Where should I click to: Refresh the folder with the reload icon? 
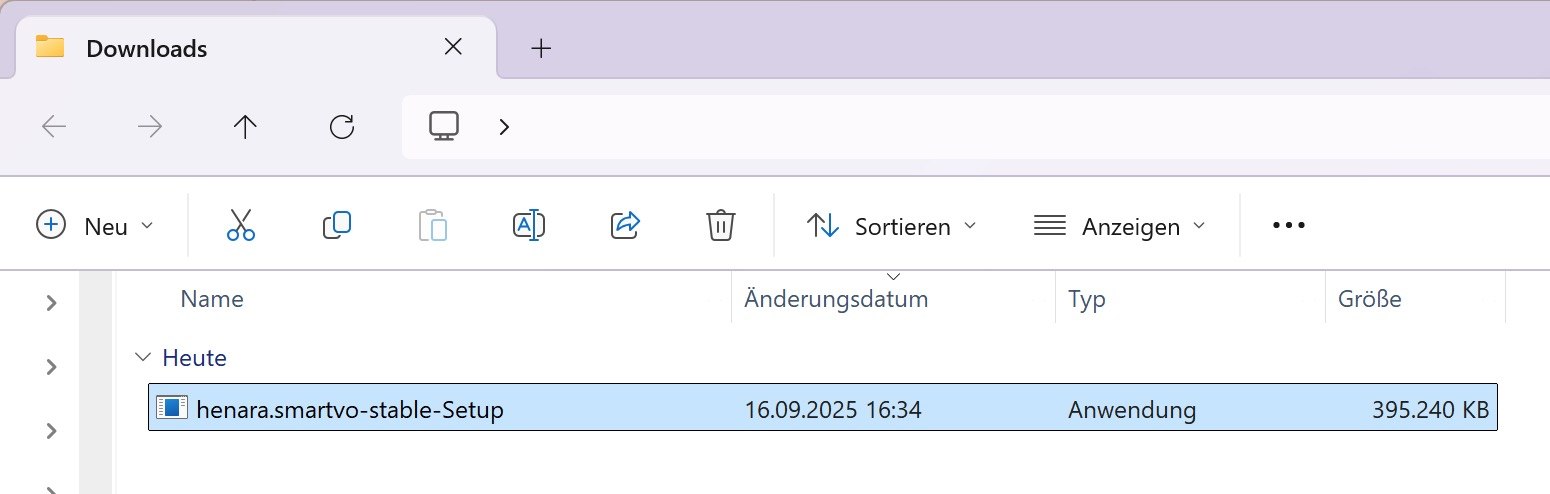[x=342, y=127]
